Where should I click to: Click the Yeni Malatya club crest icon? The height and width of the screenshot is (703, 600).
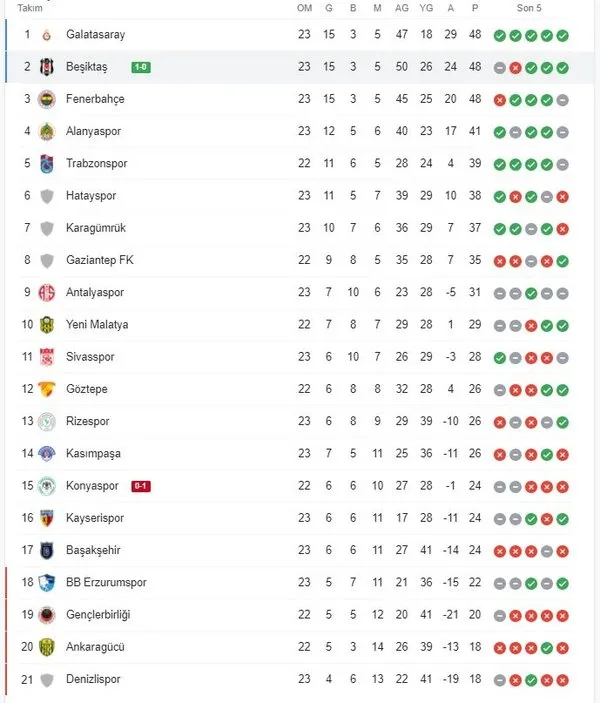pos(46,324)
